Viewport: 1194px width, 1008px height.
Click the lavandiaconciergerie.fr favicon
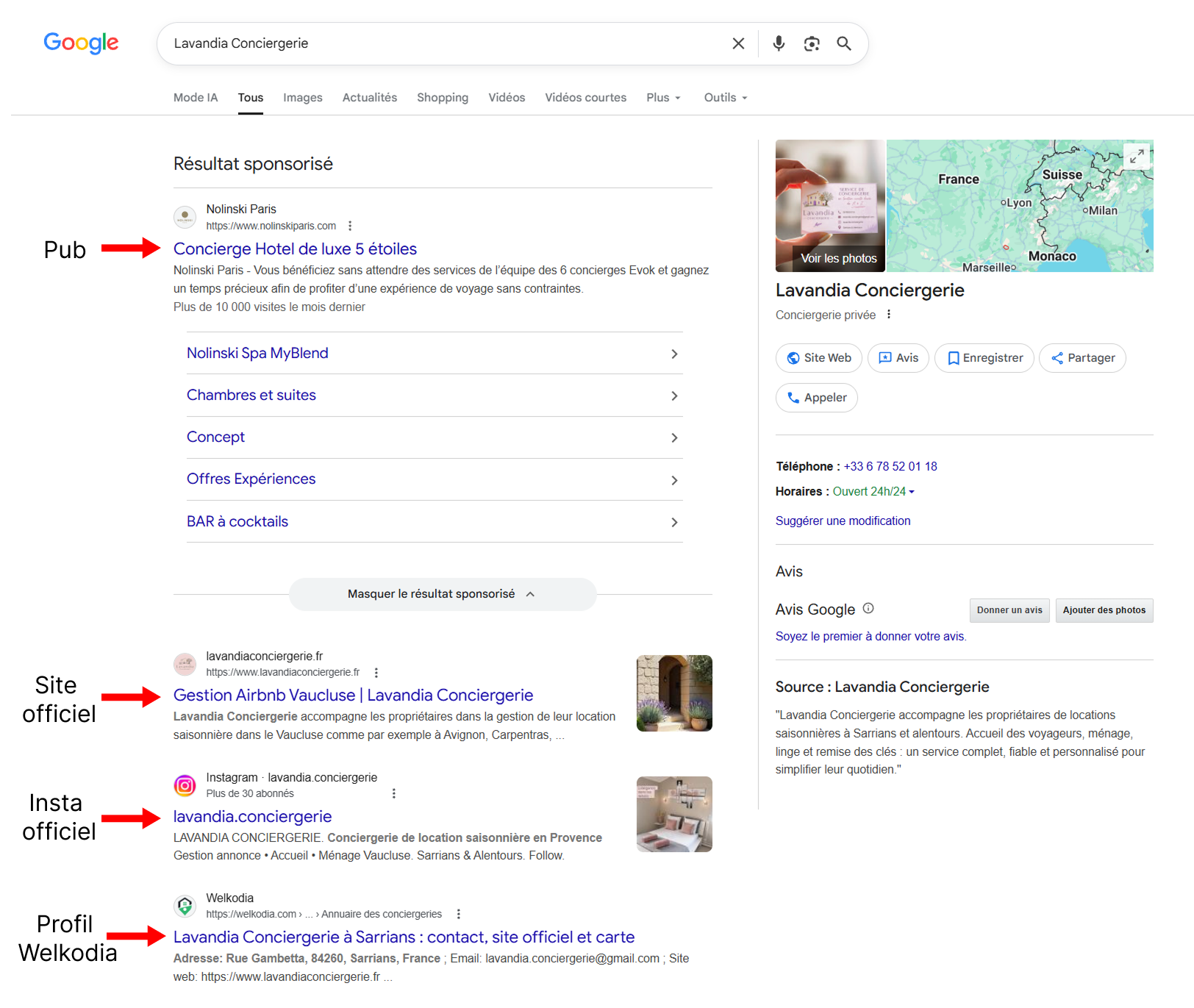185,664
